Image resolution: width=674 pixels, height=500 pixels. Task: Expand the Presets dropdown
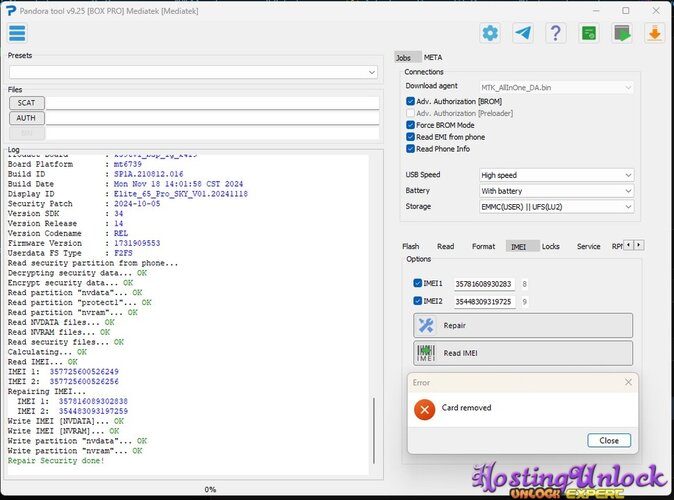pos(193,72)
